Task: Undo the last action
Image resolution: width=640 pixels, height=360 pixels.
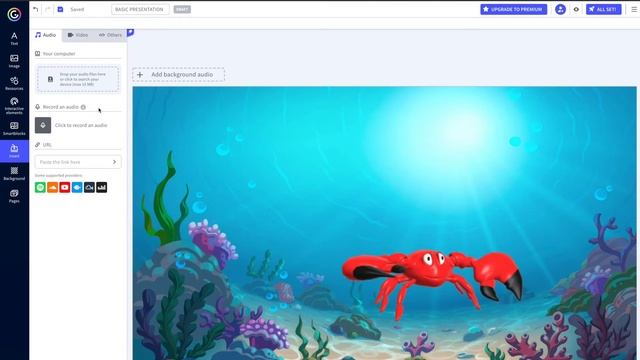Action: (36, 9)
